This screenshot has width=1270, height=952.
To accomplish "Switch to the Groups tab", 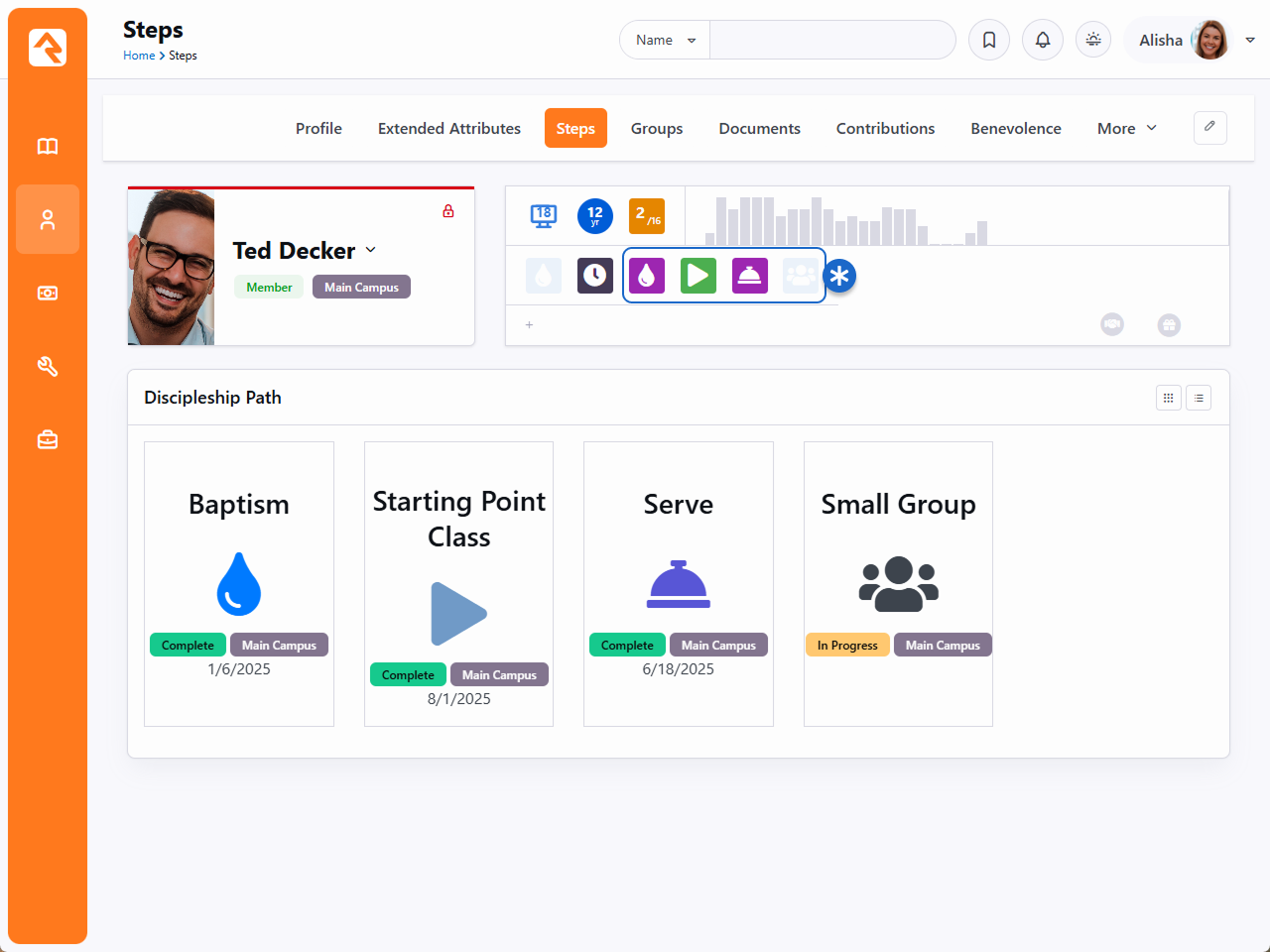I will point(656,128).
